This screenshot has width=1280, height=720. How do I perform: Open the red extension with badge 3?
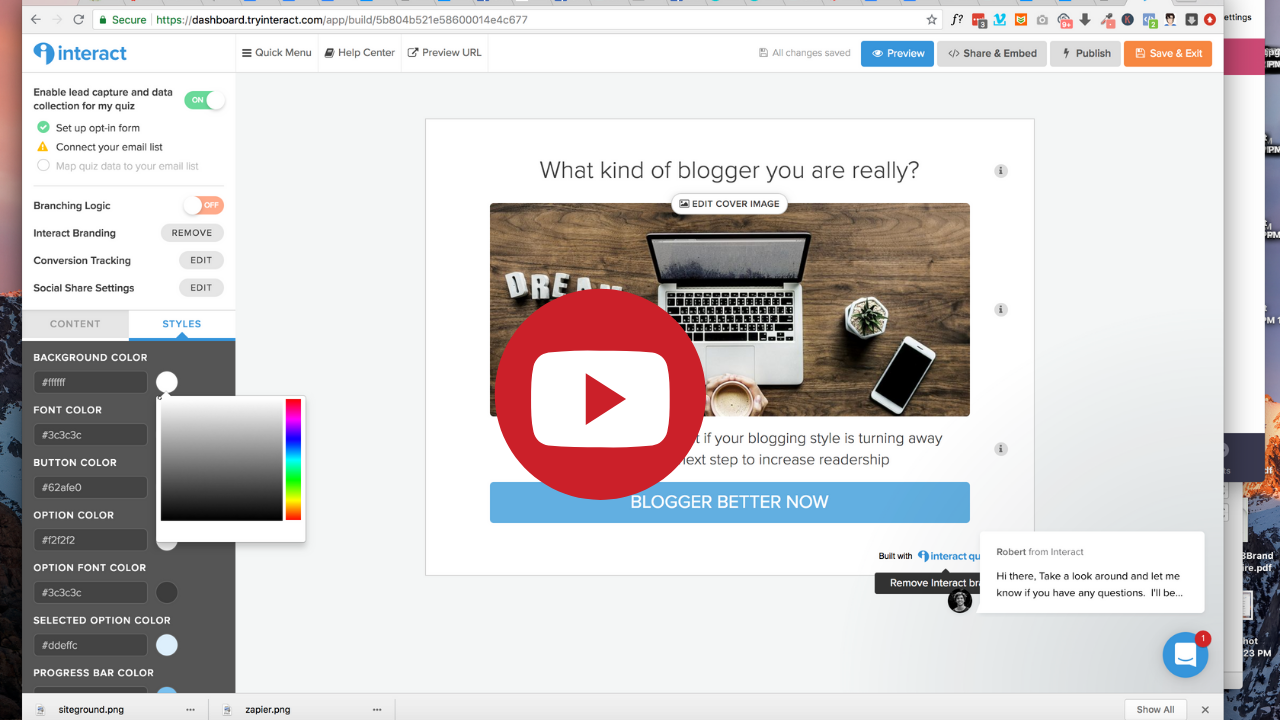[x=979, y=19]
